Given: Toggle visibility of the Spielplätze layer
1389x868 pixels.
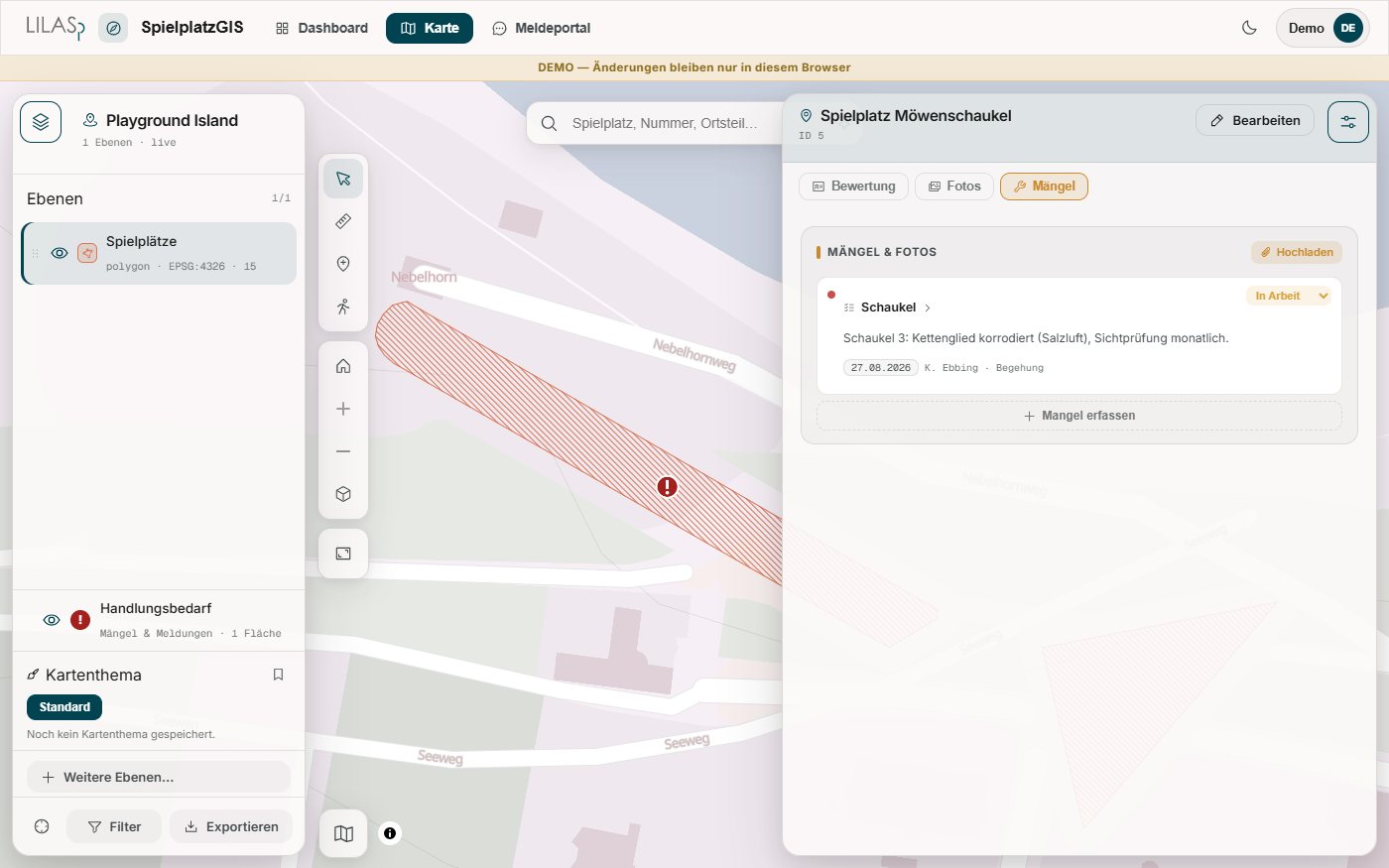Looking at the screenshot, I should pos(60,253).
